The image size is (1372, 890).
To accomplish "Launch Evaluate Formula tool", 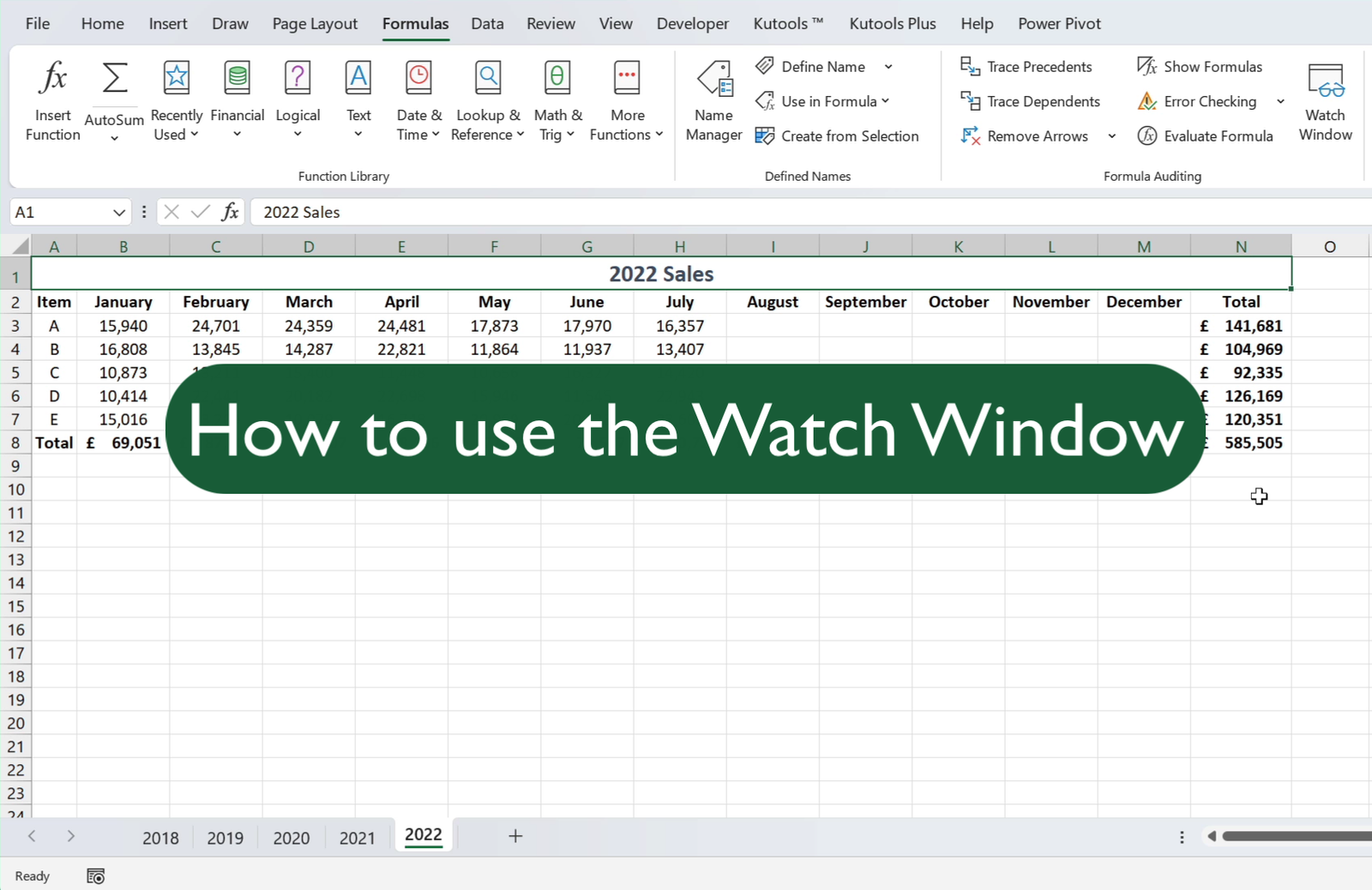I will (1205, 136).
